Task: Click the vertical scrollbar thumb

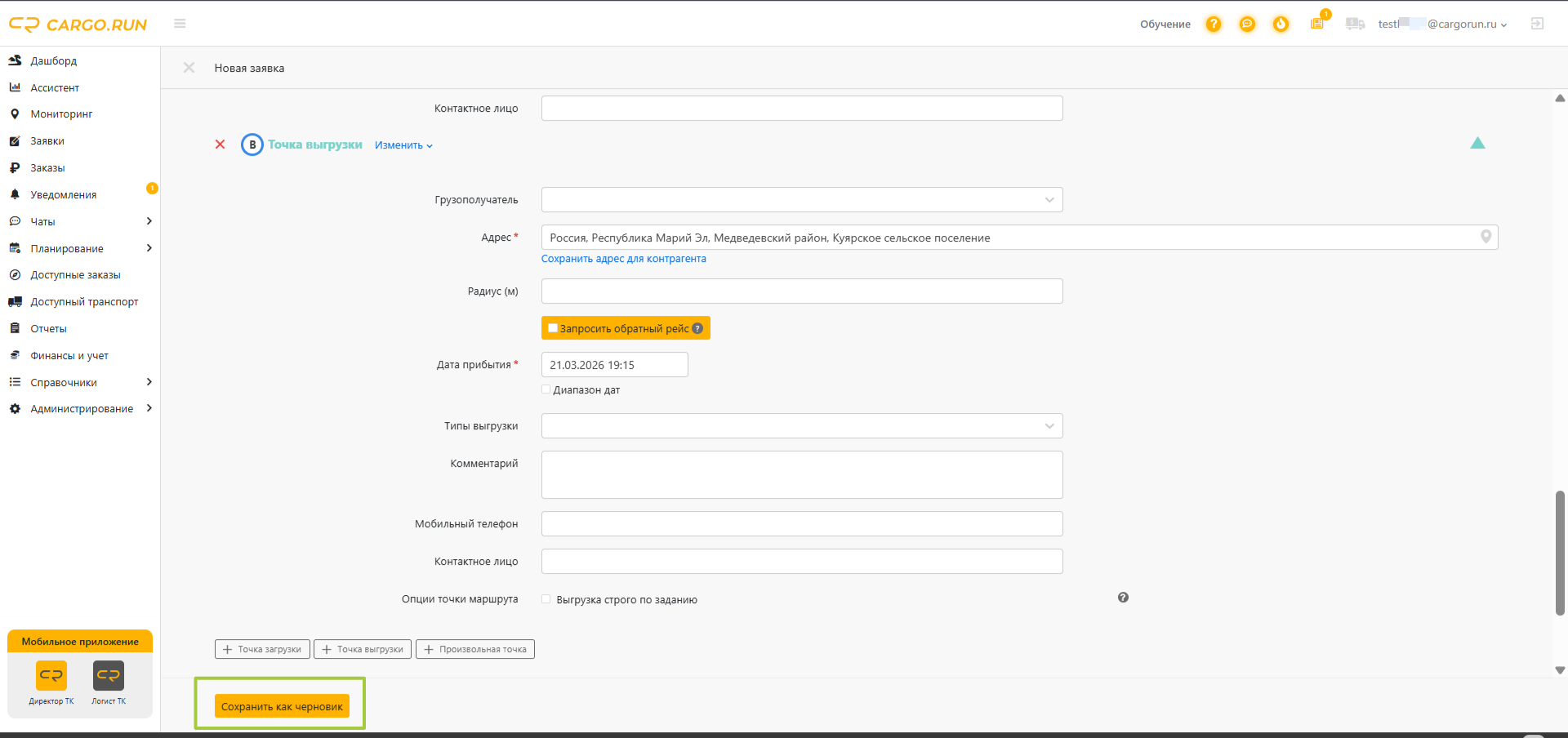Action: (1561, 553)
